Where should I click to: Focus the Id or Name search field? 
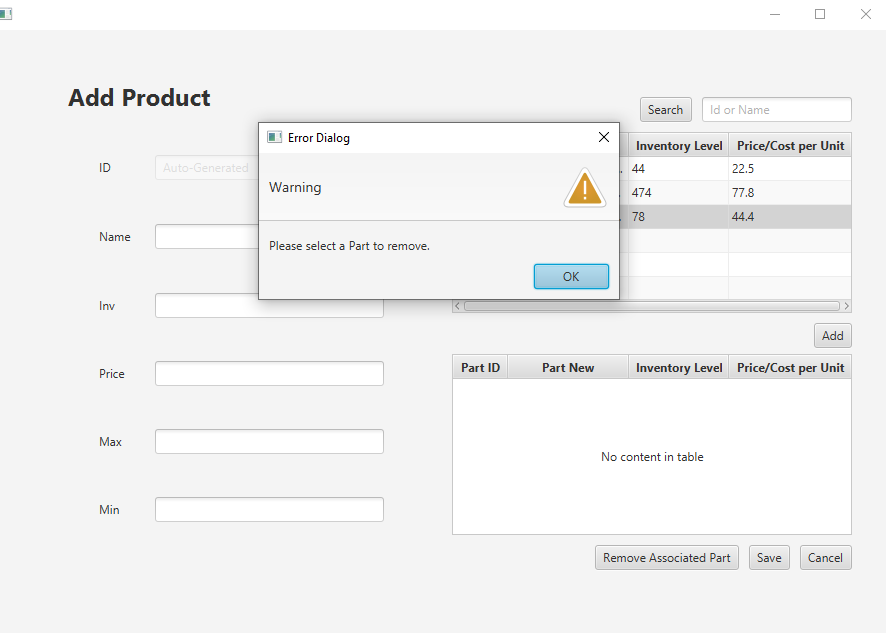tap(776, 110)
